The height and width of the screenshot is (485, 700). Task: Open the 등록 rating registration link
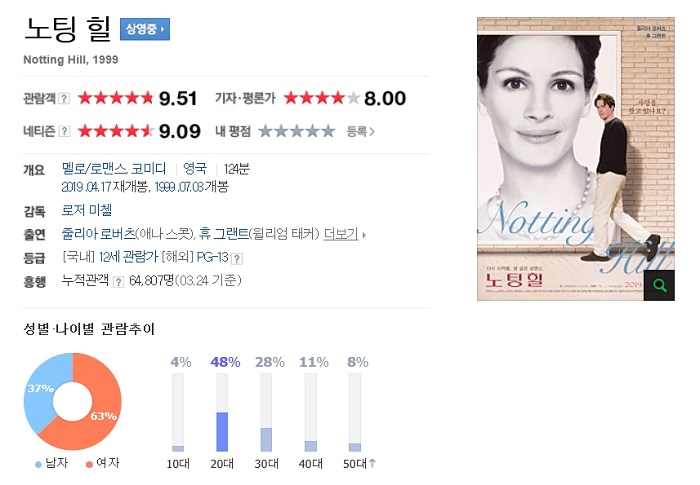[360, 131]
